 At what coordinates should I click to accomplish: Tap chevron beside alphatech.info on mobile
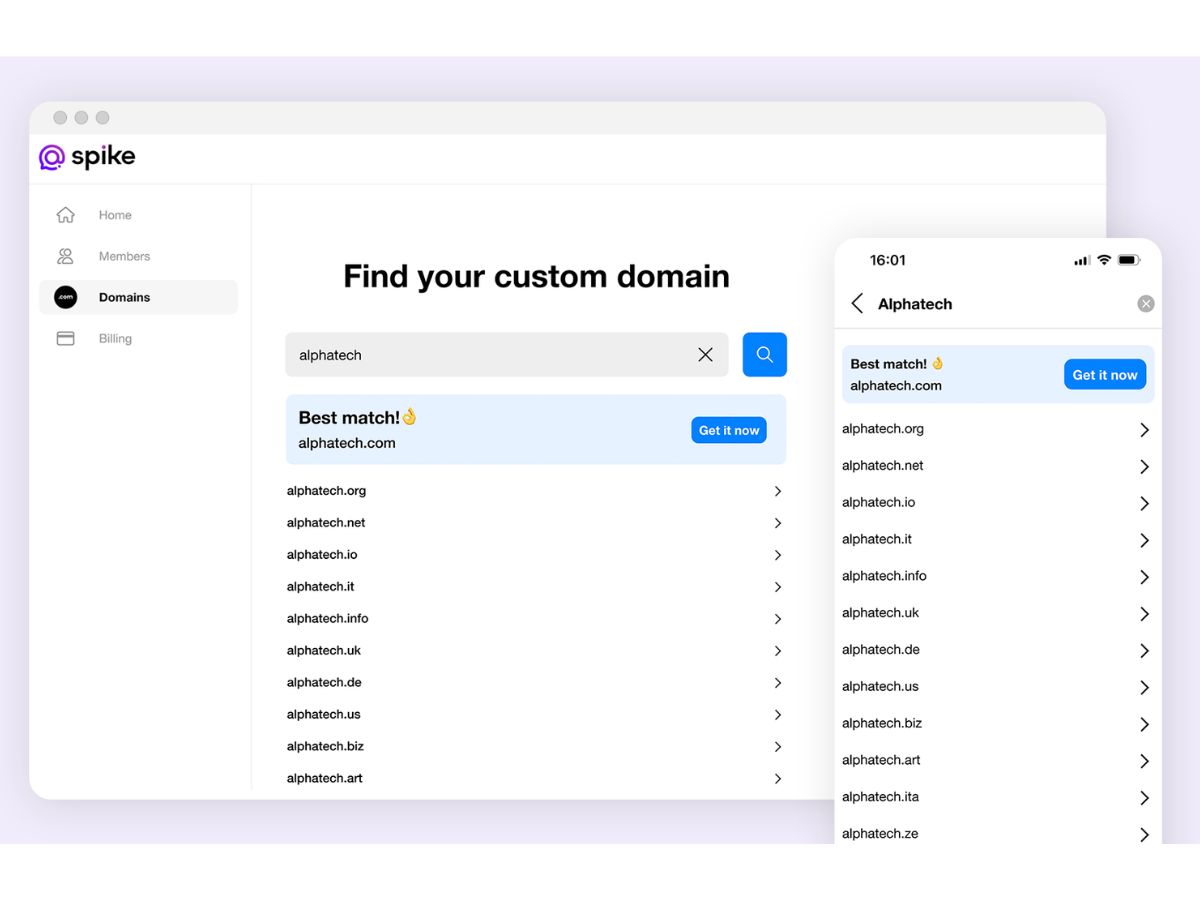pyautogui.click(x=1145, y=577)
